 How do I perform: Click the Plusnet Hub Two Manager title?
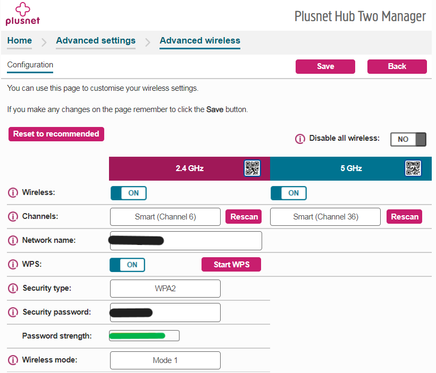coord(360,16)
